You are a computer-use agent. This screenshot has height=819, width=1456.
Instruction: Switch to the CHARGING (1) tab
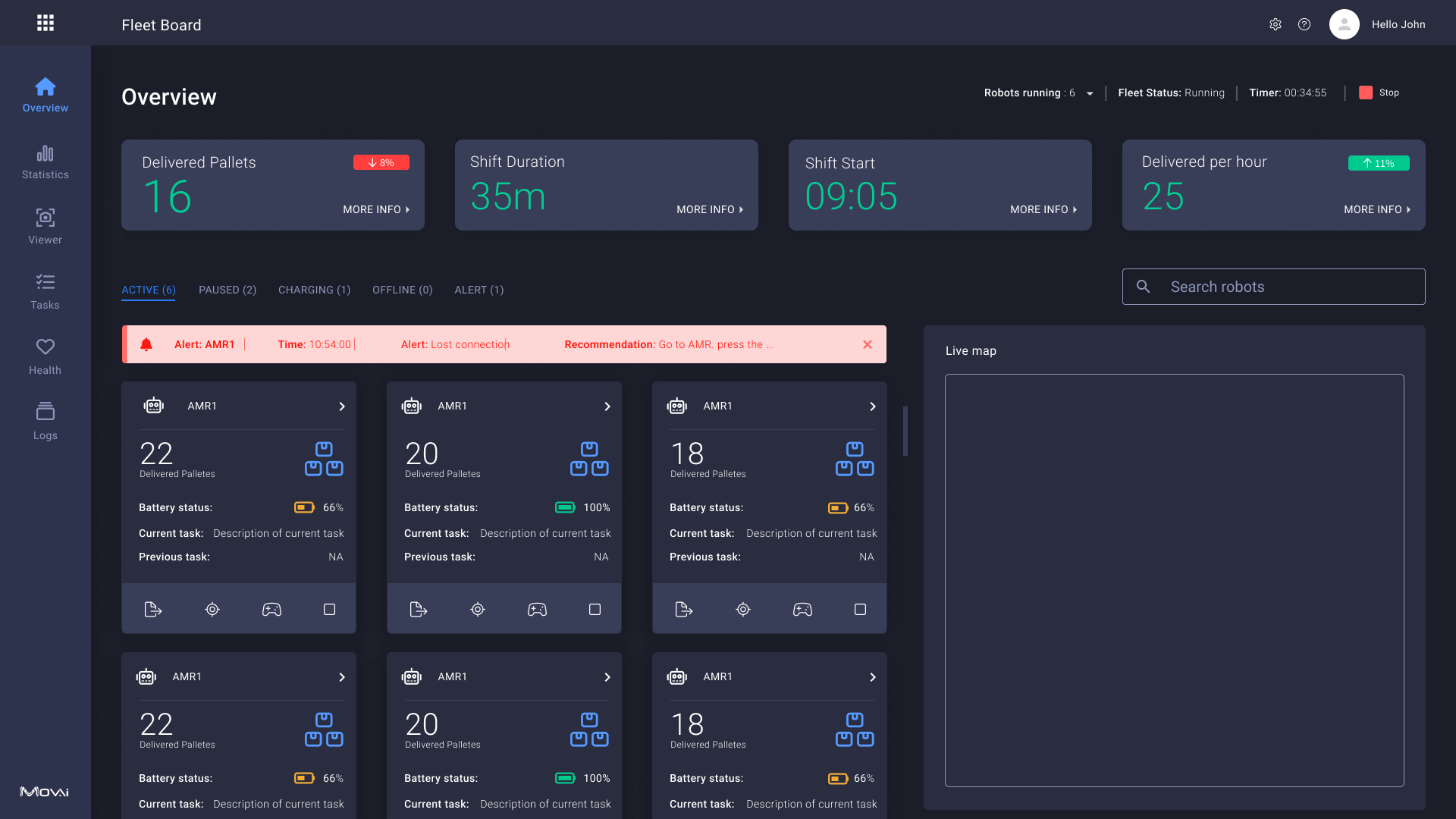pos(314,290)
